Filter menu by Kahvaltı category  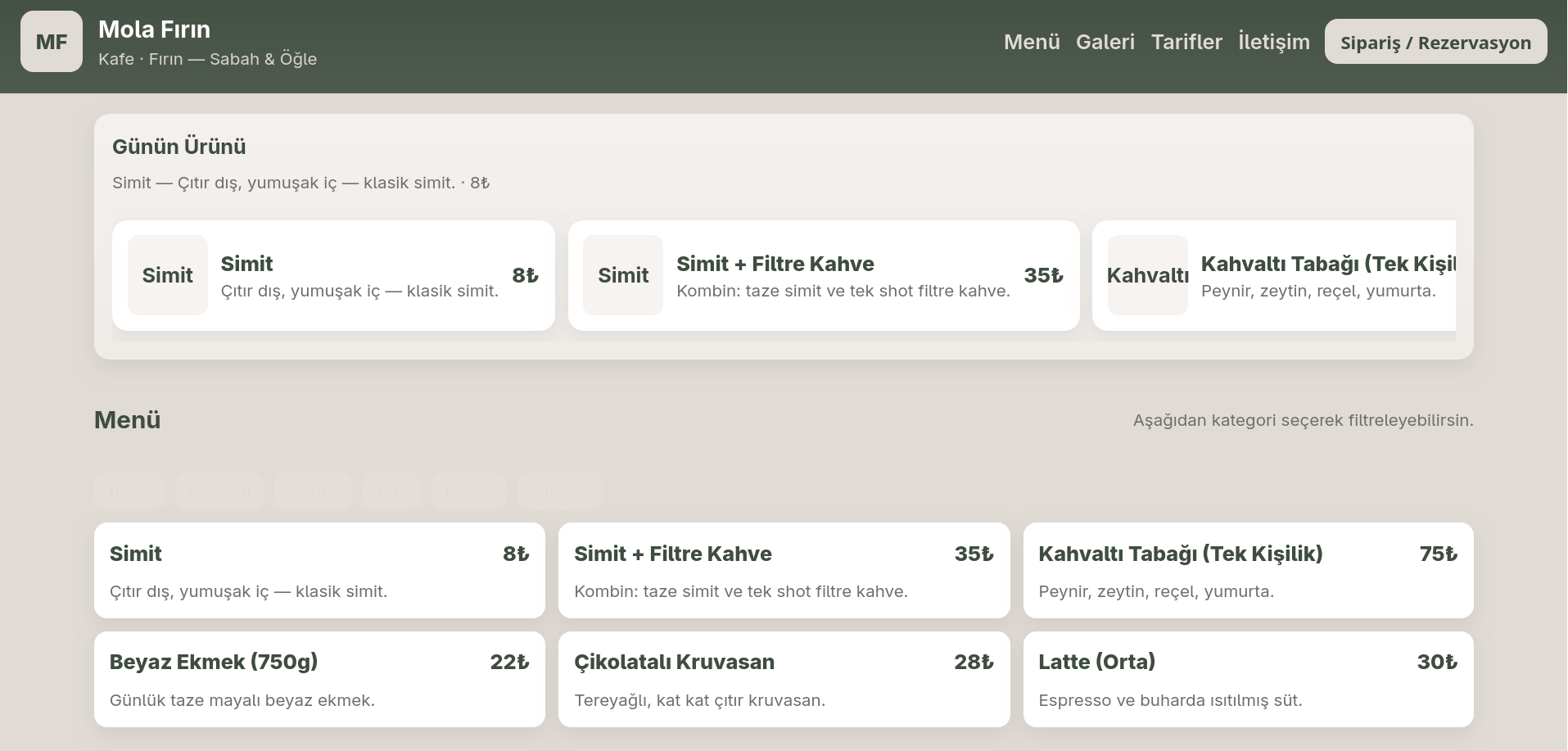(219, 491)
